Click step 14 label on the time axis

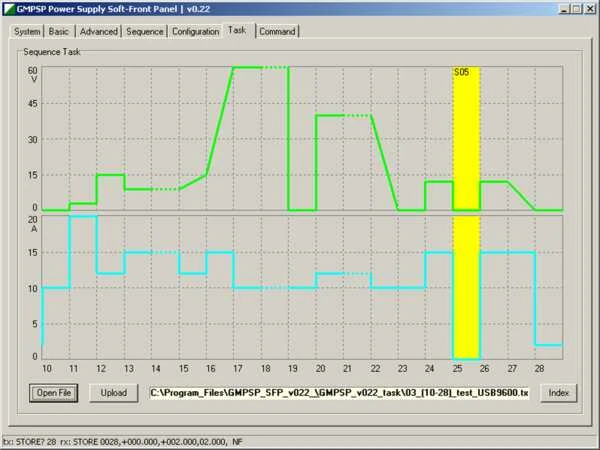[156, 368]
